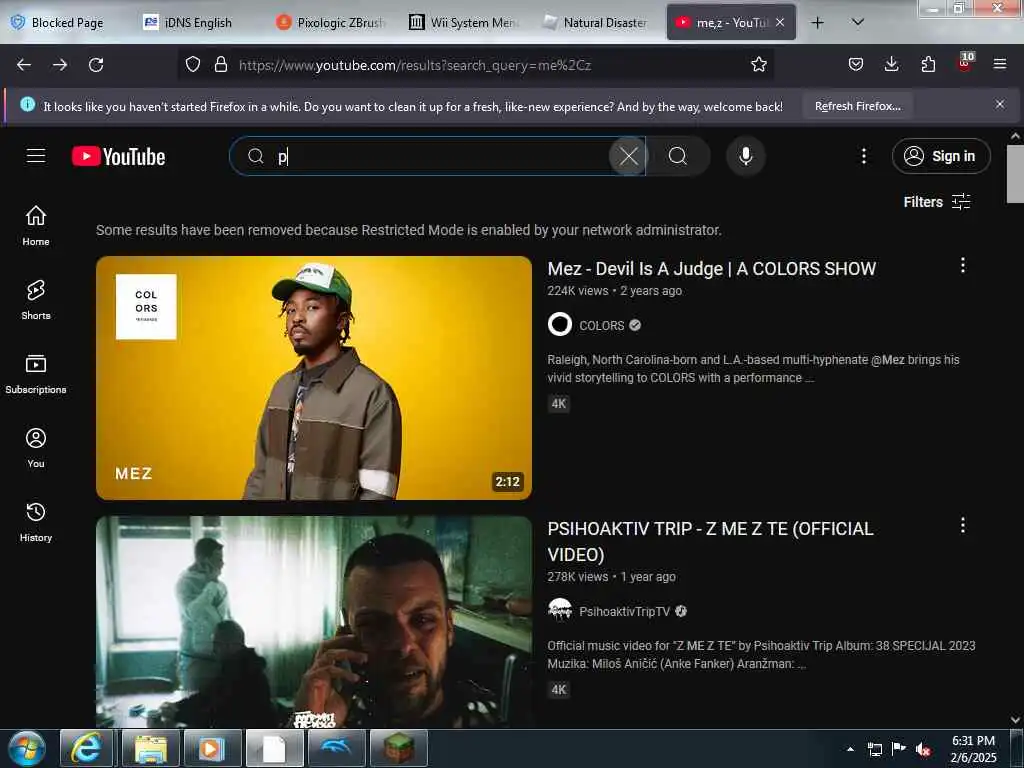Screen dimensions: 1024x768
Task: Open the Minecraft grass block taskbar icon
Action: (398, 748)
